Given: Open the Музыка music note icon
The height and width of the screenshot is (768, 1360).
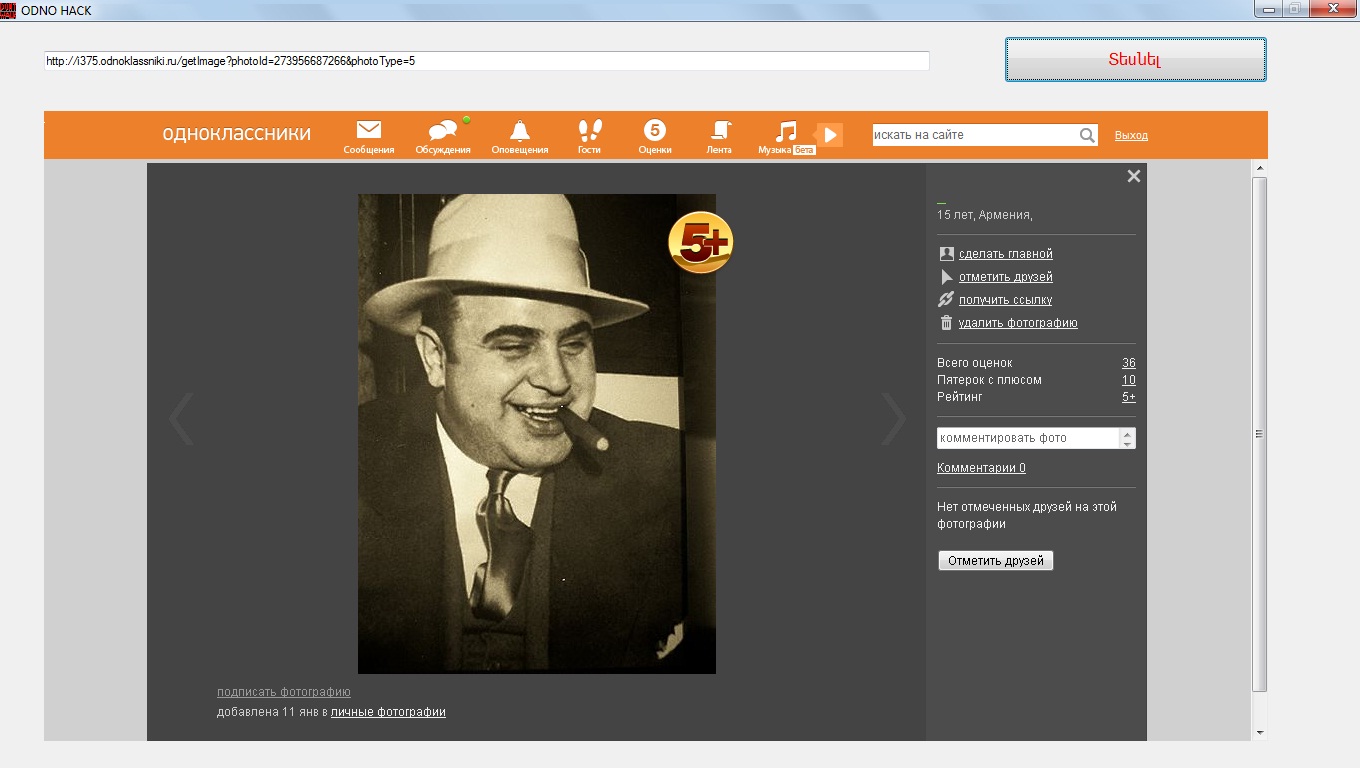Looking at the screenshot, I should 787,131.
